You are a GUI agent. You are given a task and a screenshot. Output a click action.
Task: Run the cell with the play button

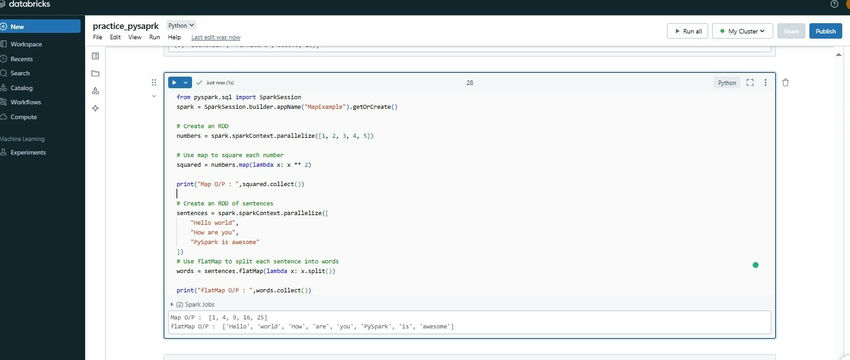[174, 82]
